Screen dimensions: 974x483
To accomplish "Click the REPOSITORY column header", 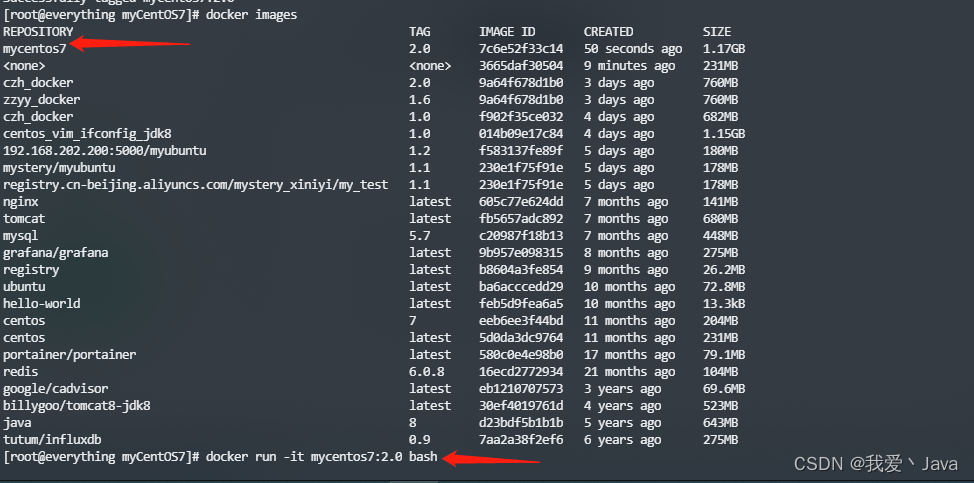I will (x=38, y=32).
